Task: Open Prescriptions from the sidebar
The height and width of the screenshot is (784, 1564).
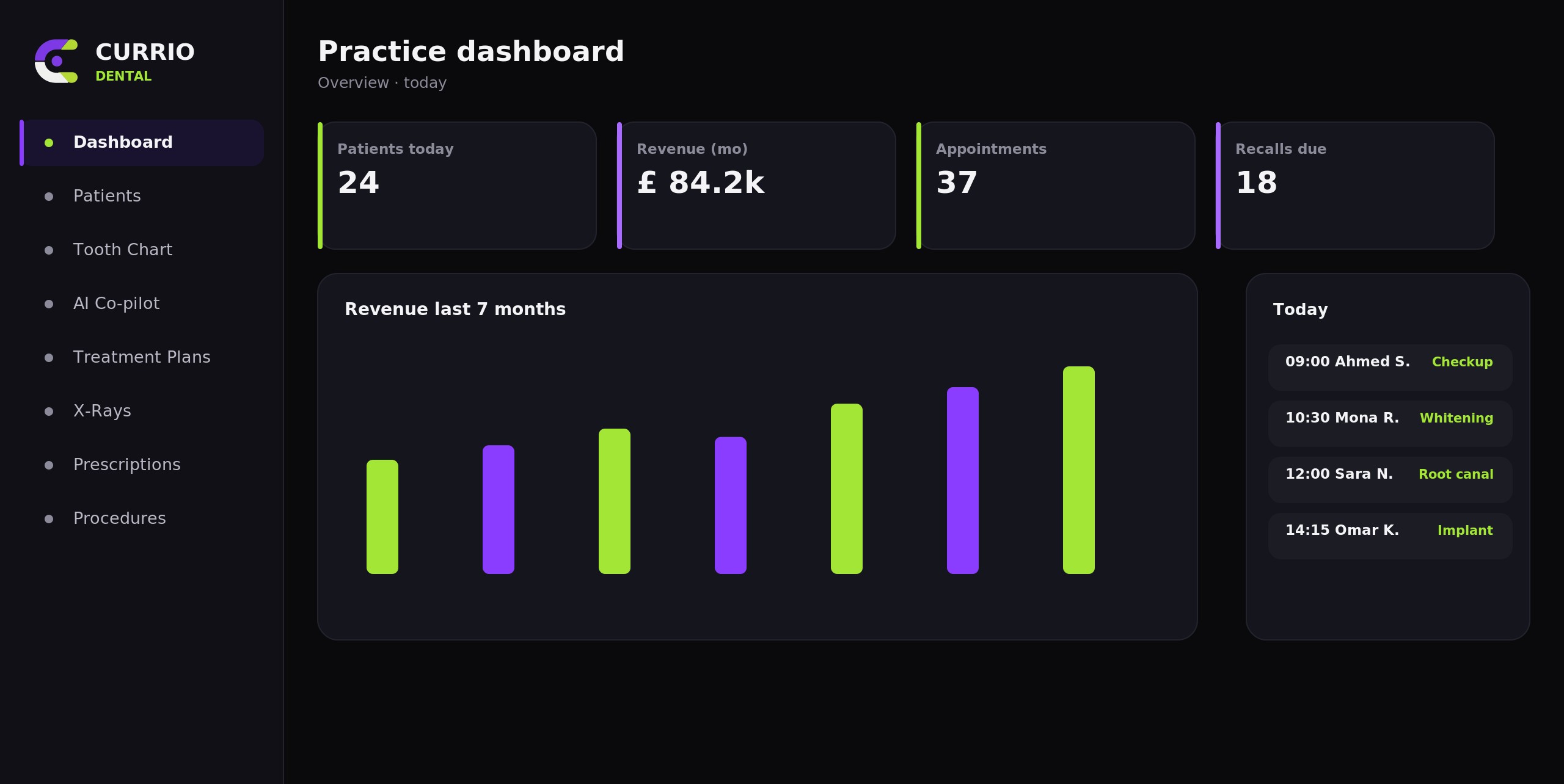Action: point(142,465)
